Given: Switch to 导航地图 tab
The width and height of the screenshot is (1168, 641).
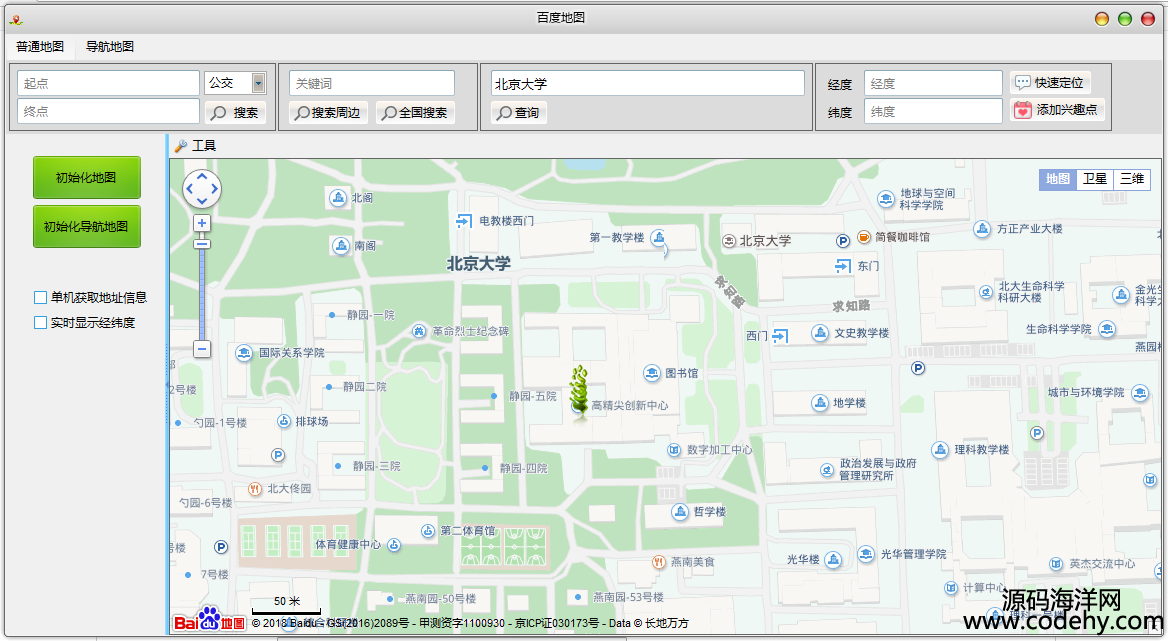Looking at the screenshot, I should point(110,46).
